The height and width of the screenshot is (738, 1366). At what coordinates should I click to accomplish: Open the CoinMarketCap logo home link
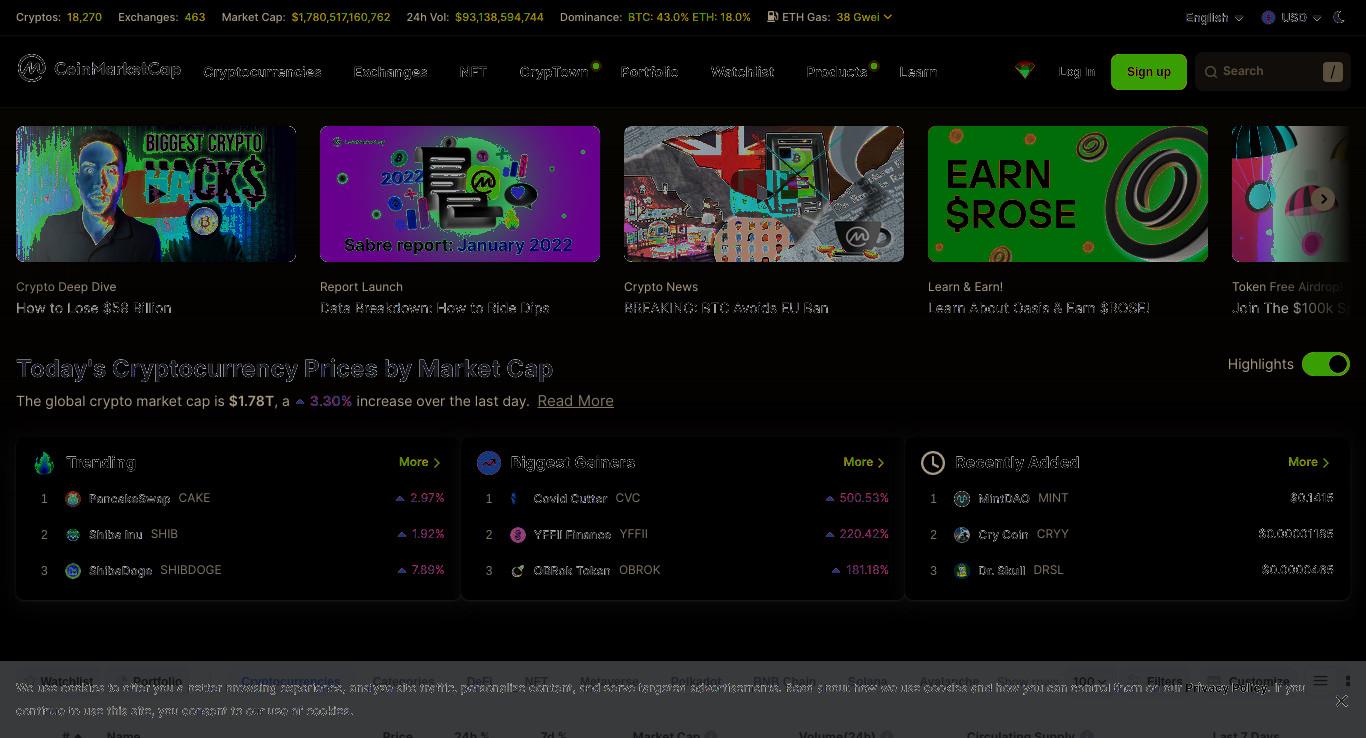click(99, 69)
